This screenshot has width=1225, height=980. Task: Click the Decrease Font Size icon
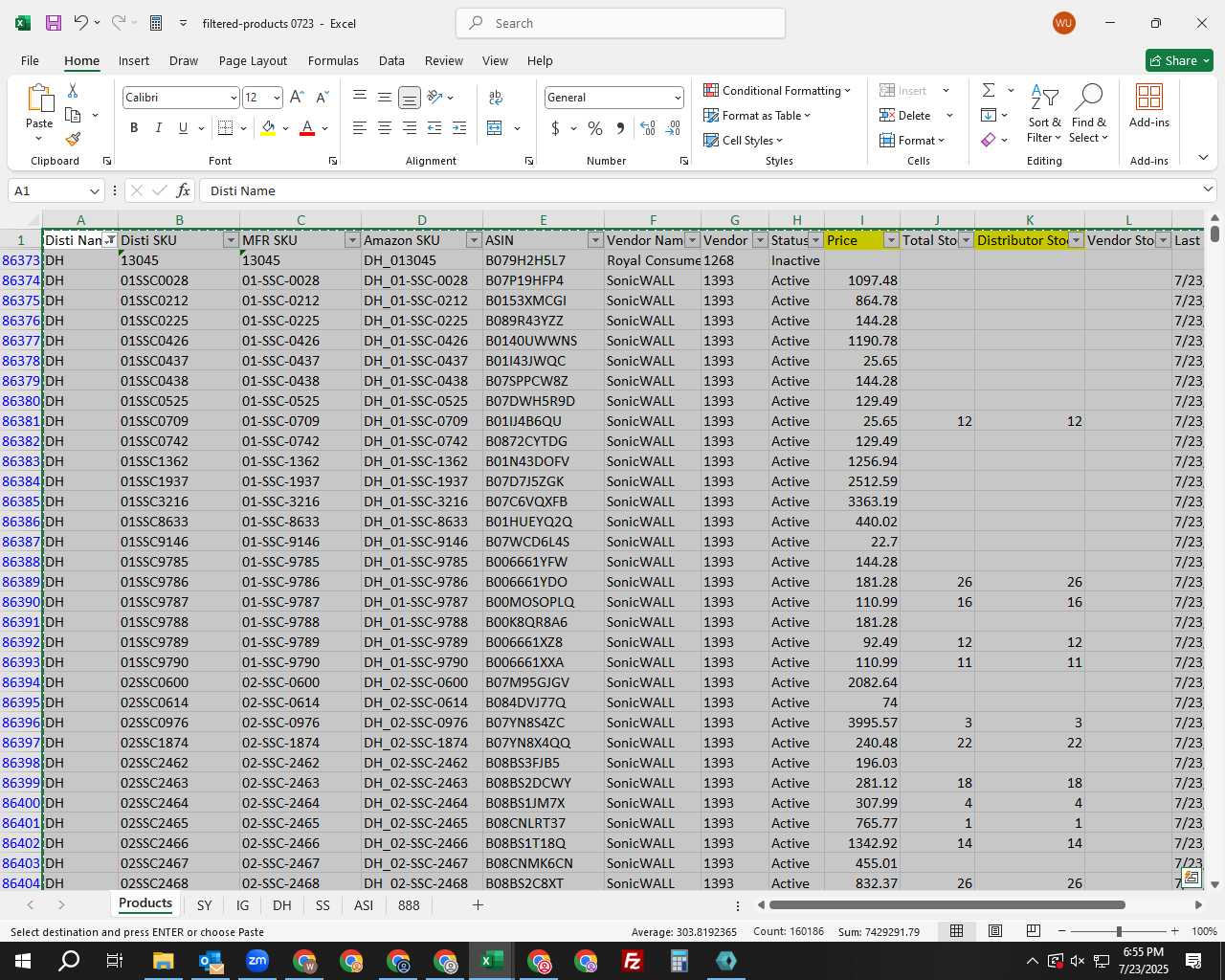pos(322,98)
